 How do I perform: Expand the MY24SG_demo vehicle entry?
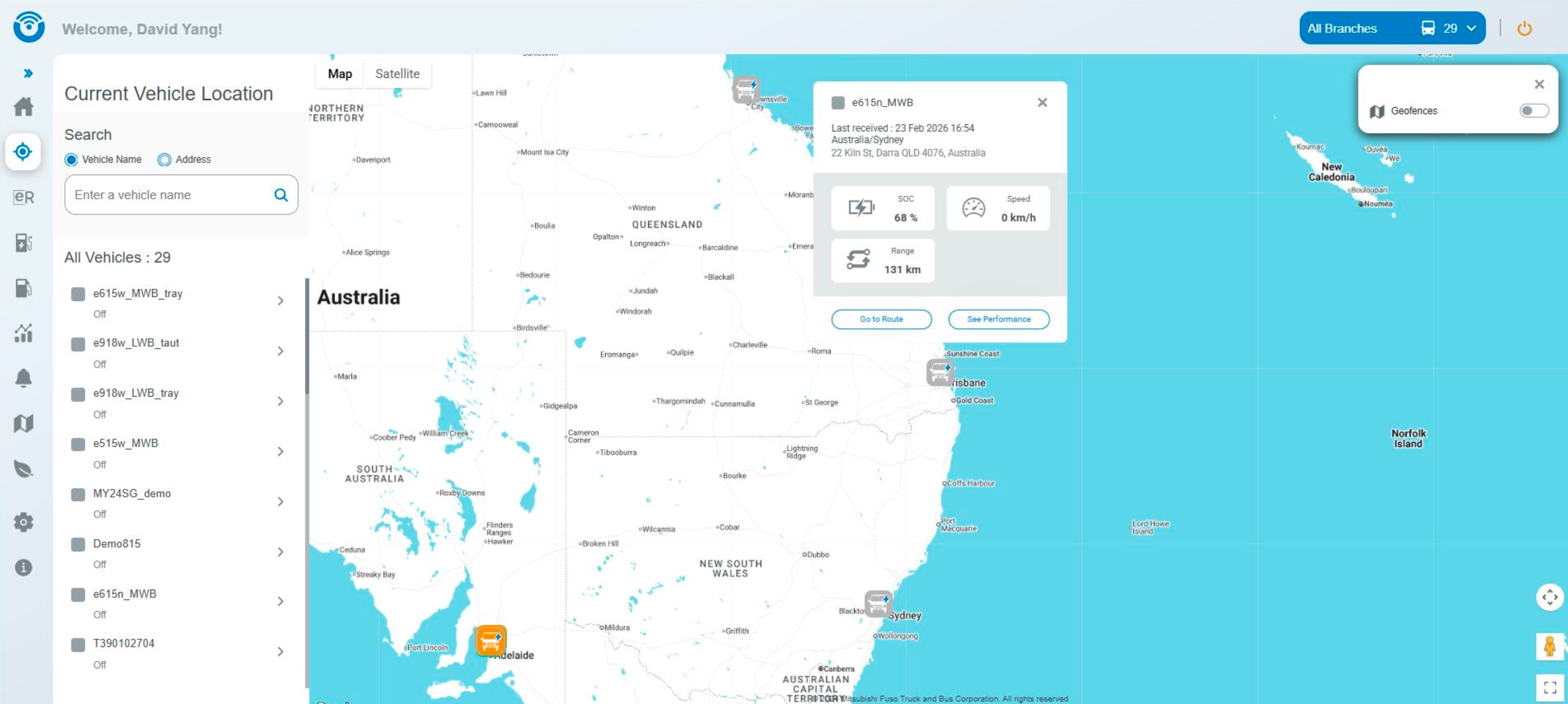[x=280, y=501]
